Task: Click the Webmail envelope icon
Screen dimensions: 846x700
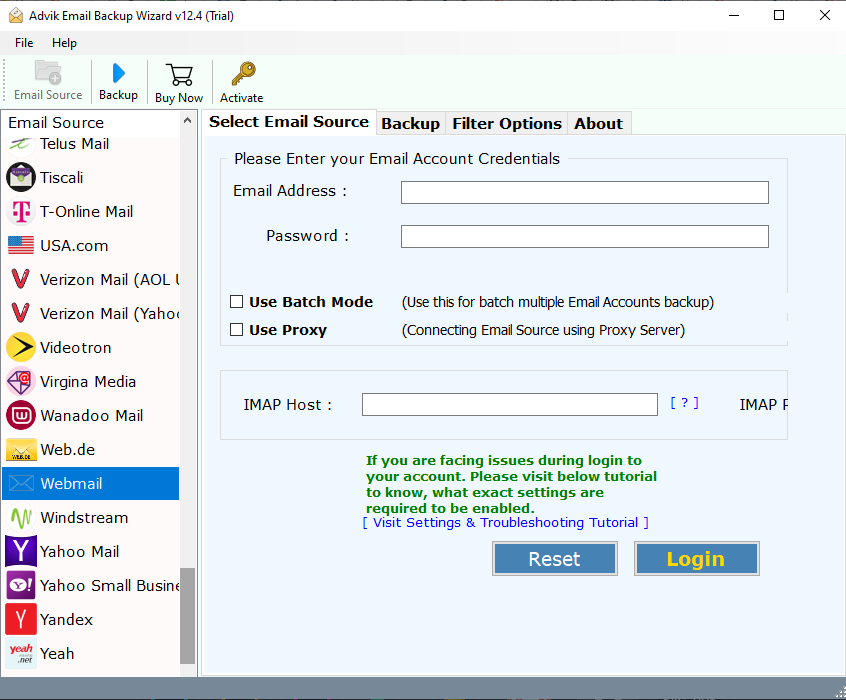Action: click(21, 483)
